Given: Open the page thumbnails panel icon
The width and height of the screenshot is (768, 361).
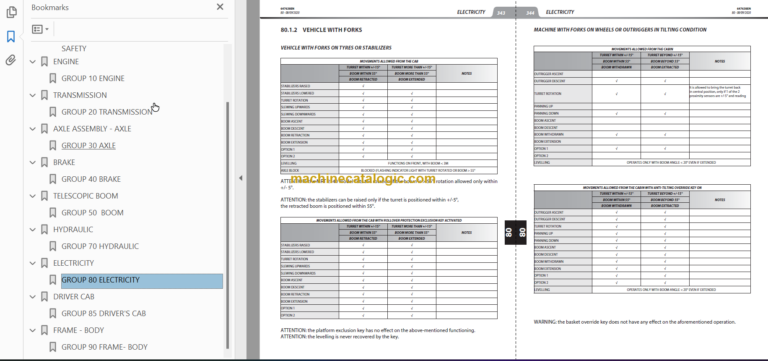Looking at the screenshot, I should [x=11, y=12].
